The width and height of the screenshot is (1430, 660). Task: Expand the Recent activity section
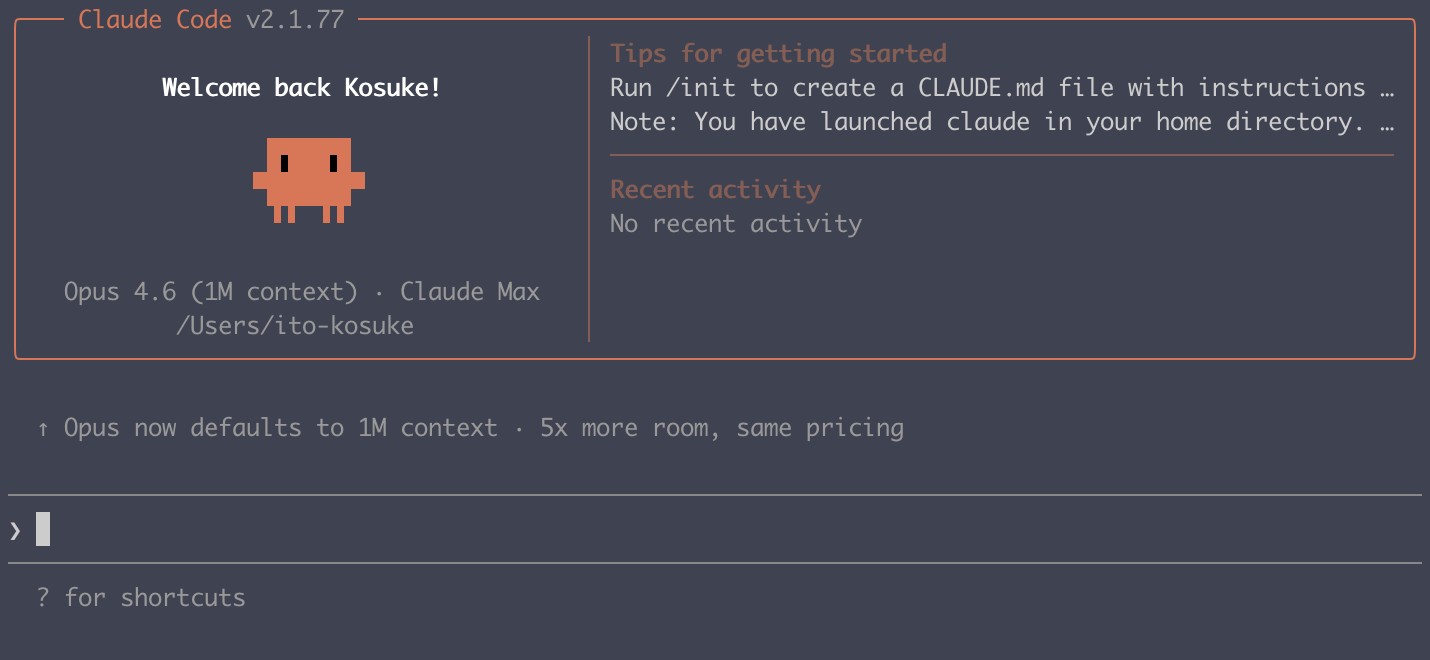(x=716, y=189)
